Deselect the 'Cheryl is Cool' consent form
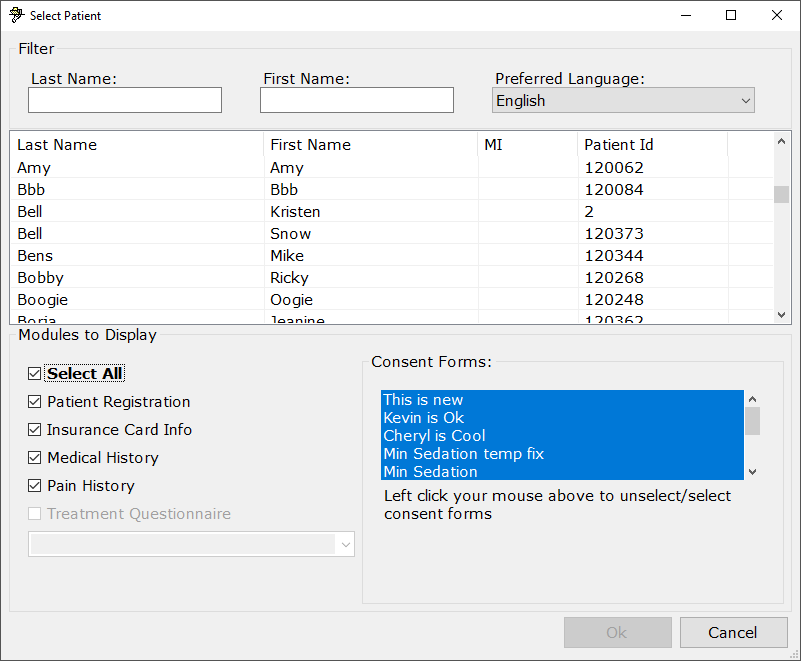Viewport: 801px width, 661px height. coord(434,436)
